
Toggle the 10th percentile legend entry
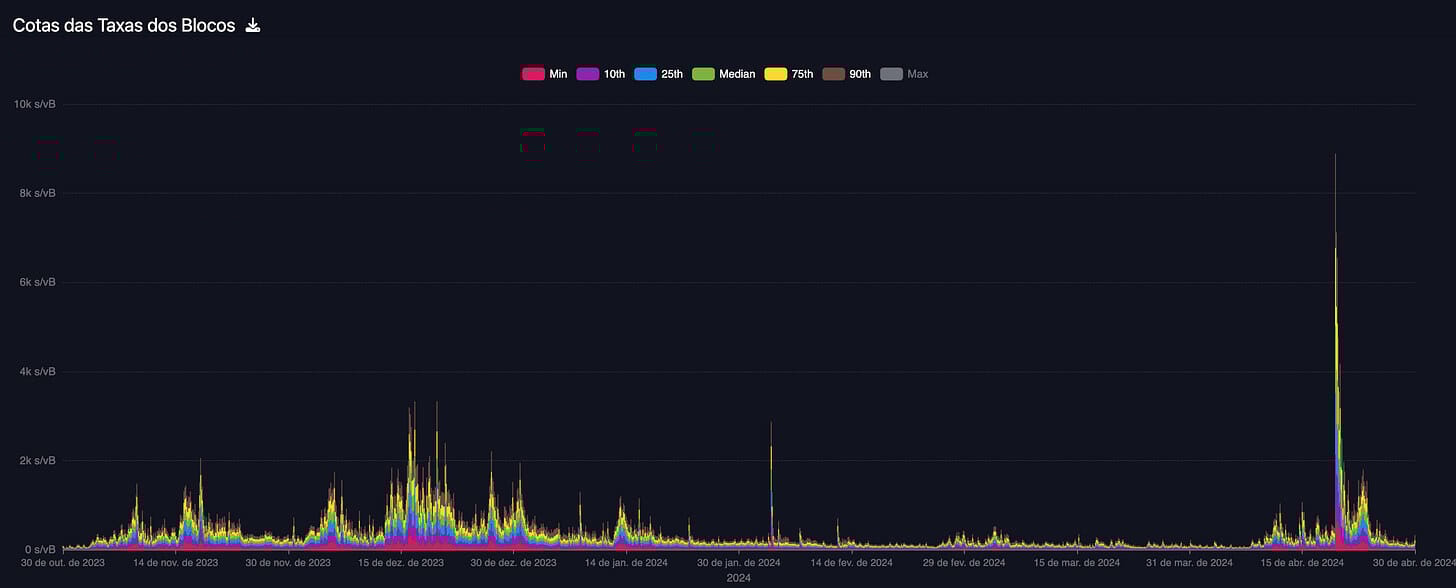click(x=601, y=74)
